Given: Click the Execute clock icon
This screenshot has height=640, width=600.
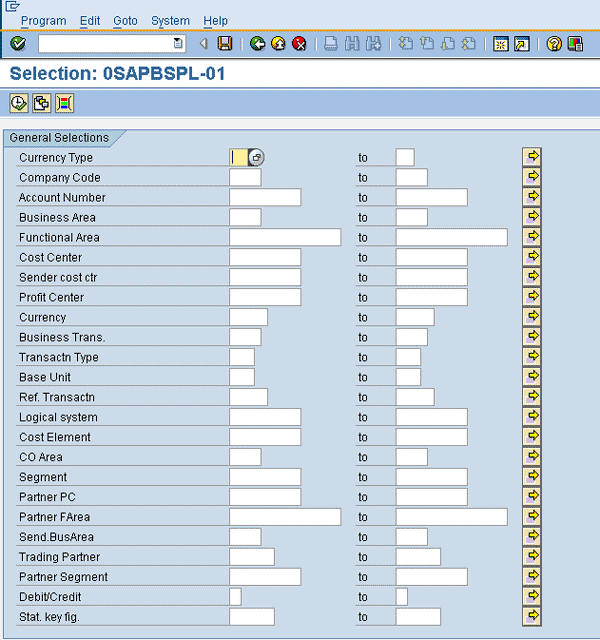Looking at the screenshot, I should (x=18, y=103).
